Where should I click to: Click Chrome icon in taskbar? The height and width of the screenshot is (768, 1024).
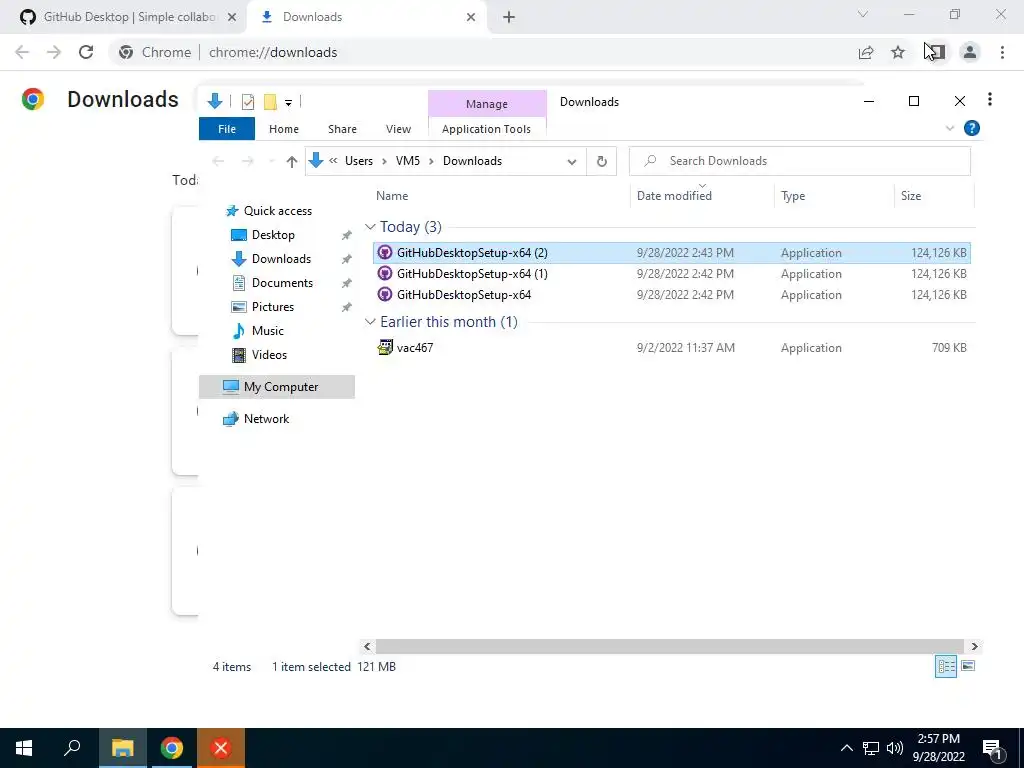pos(172,748)
